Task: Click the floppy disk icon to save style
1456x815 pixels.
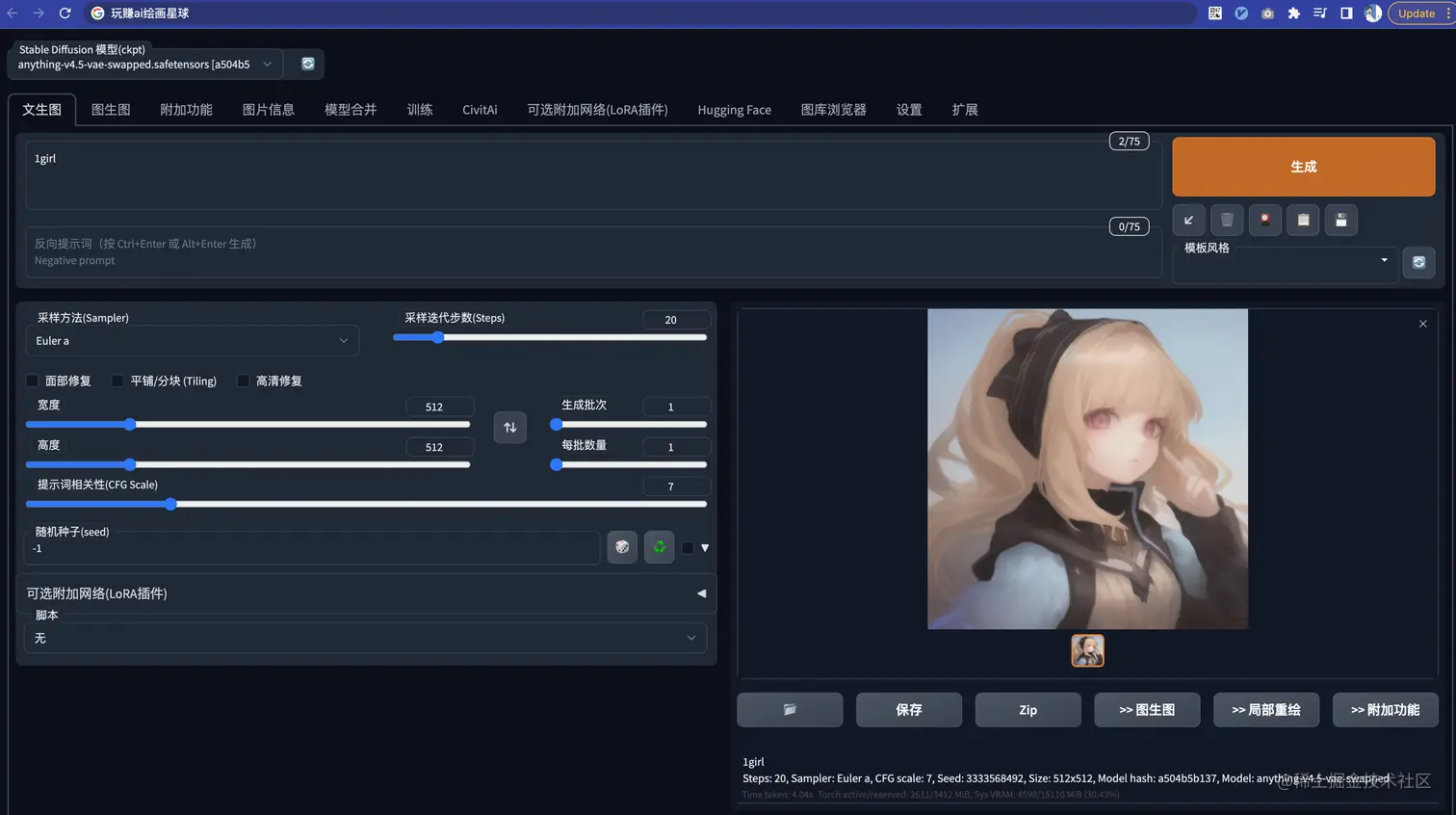Action: (1340, 220)
